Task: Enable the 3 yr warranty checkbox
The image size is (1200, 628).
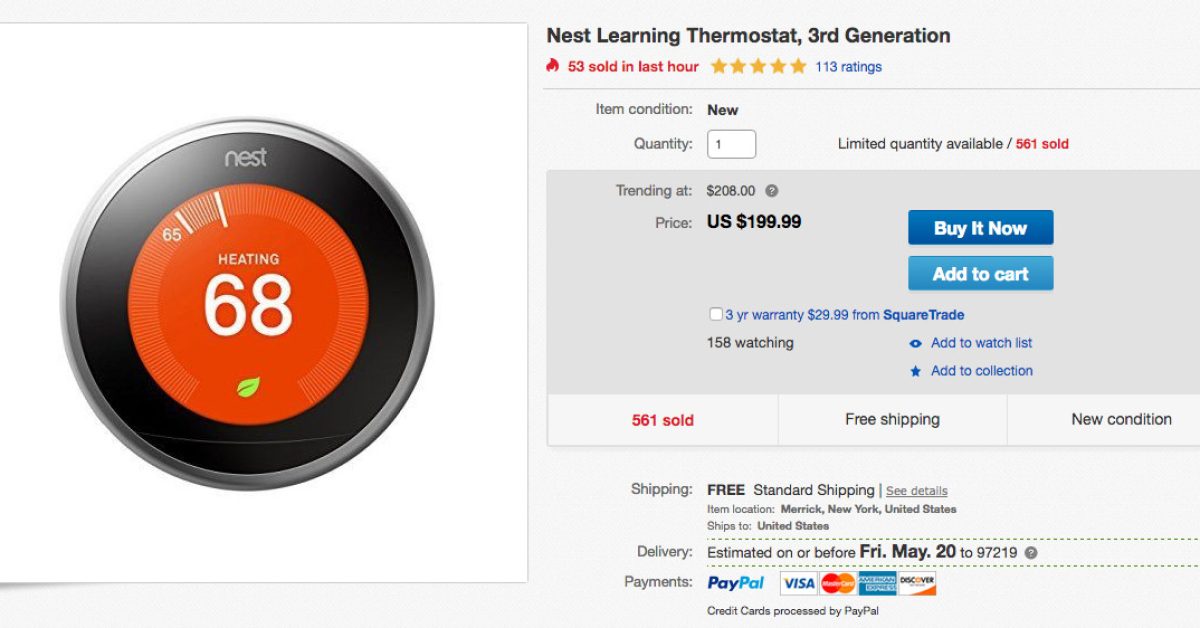Action: (715, 314)
